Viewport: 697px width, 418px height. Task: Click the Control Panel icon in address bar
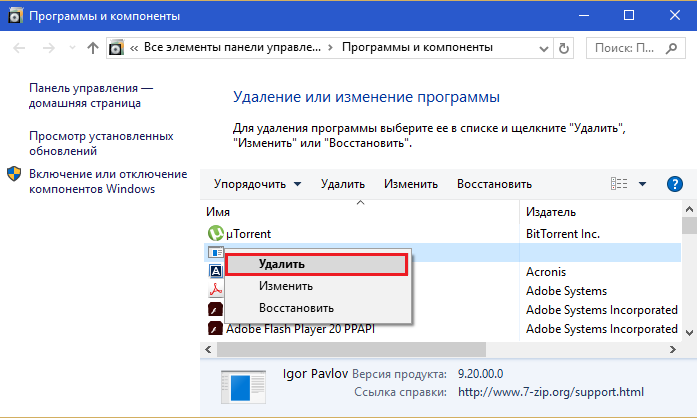click(116, 48)
